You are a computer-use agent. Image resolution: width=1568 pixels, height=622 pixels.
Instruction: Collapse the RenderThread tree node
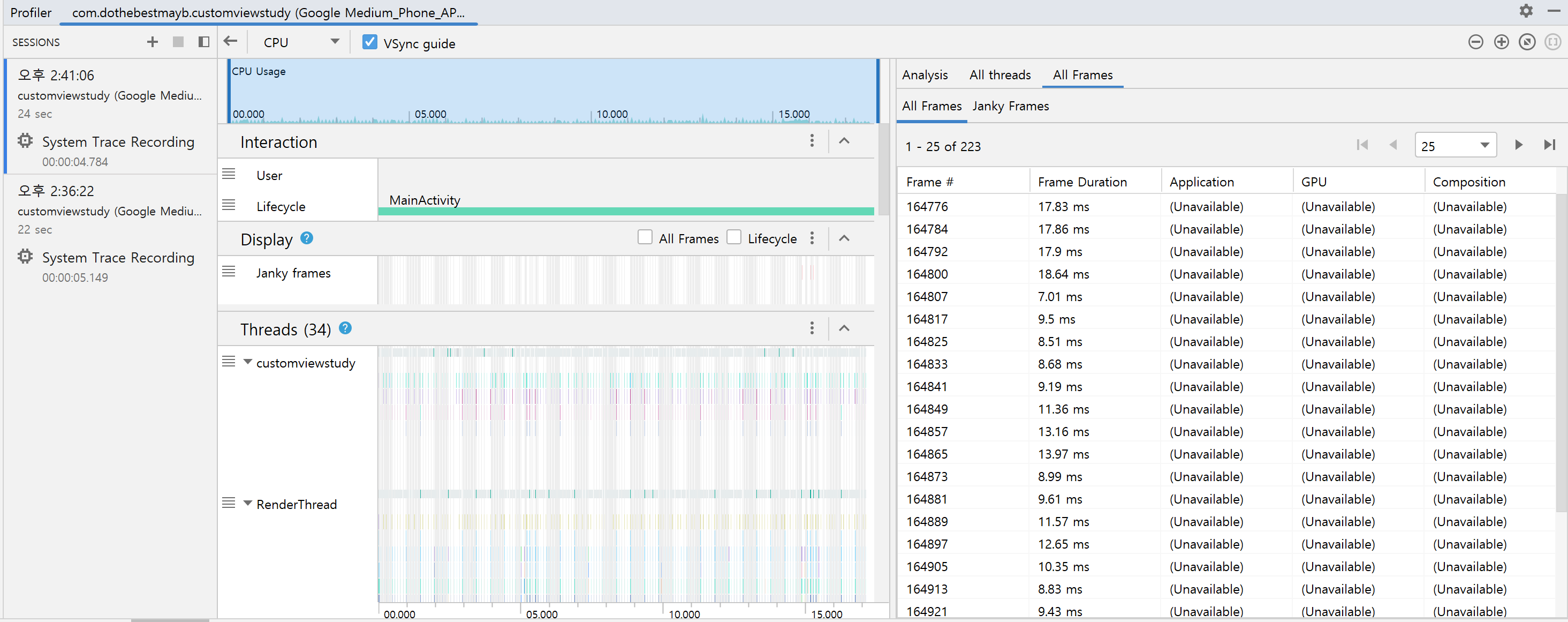click(x=248, y=503)
